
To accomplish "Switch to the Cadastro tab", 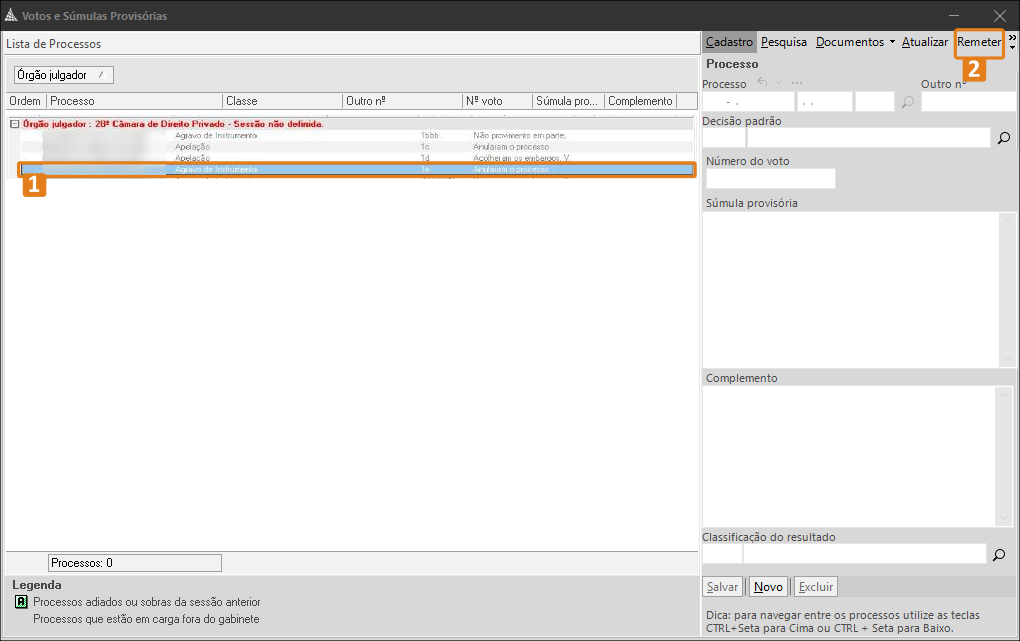I will (729, 42).
